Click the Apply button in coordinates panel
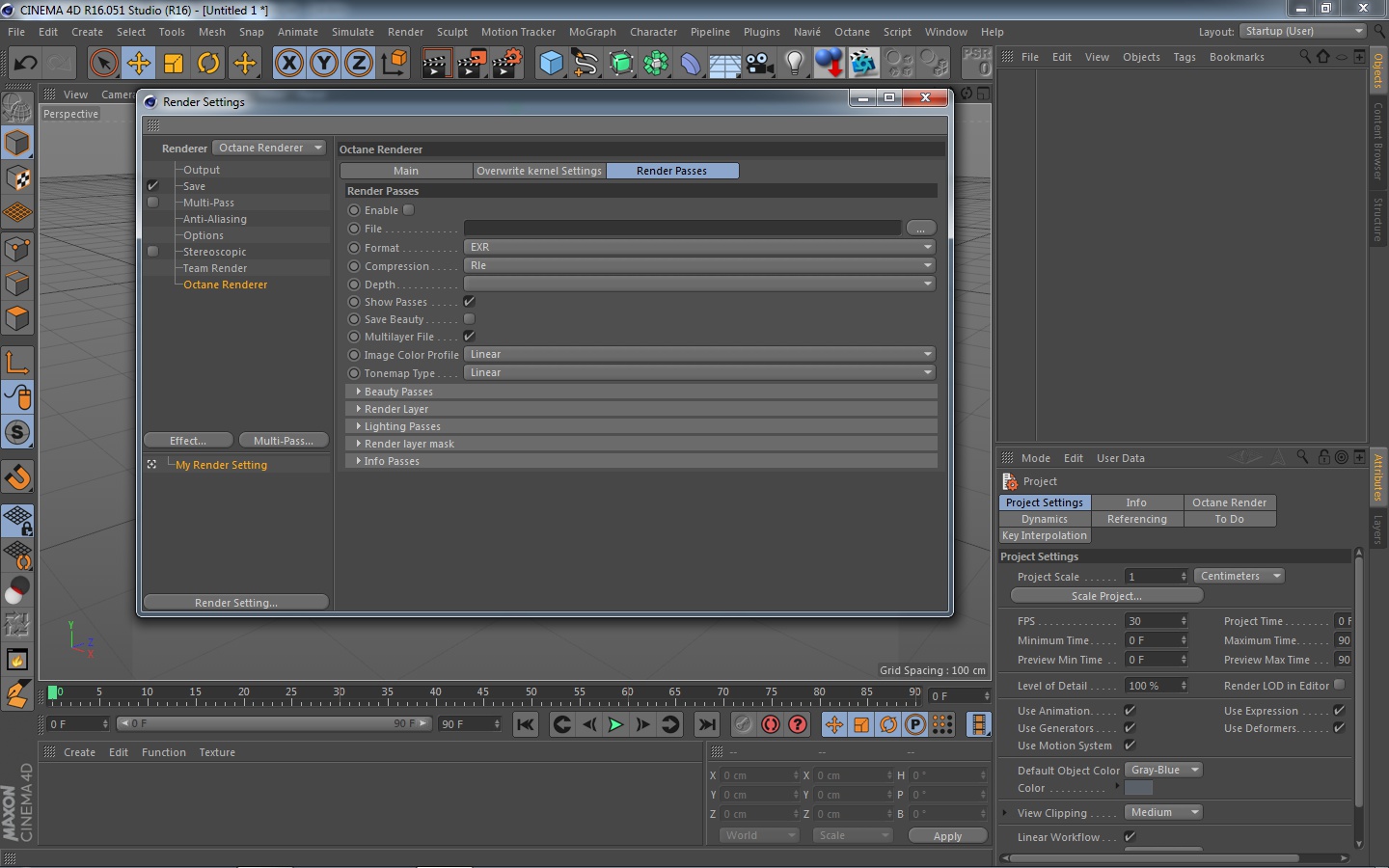This screenshot has height=868, width=1389. click(x=947, y=836)
